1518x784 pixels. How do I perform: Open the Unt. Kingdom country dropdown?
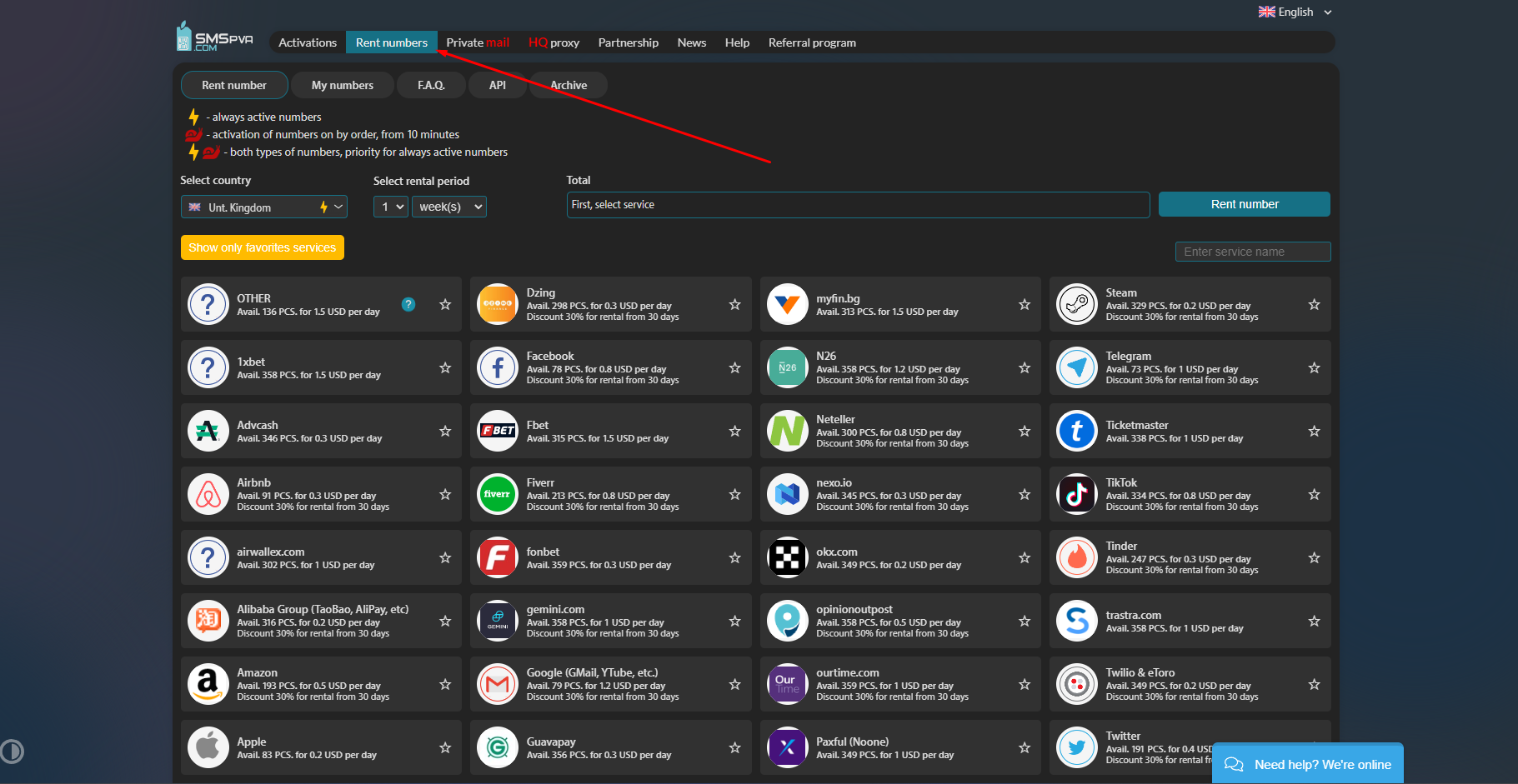[264, 207]
